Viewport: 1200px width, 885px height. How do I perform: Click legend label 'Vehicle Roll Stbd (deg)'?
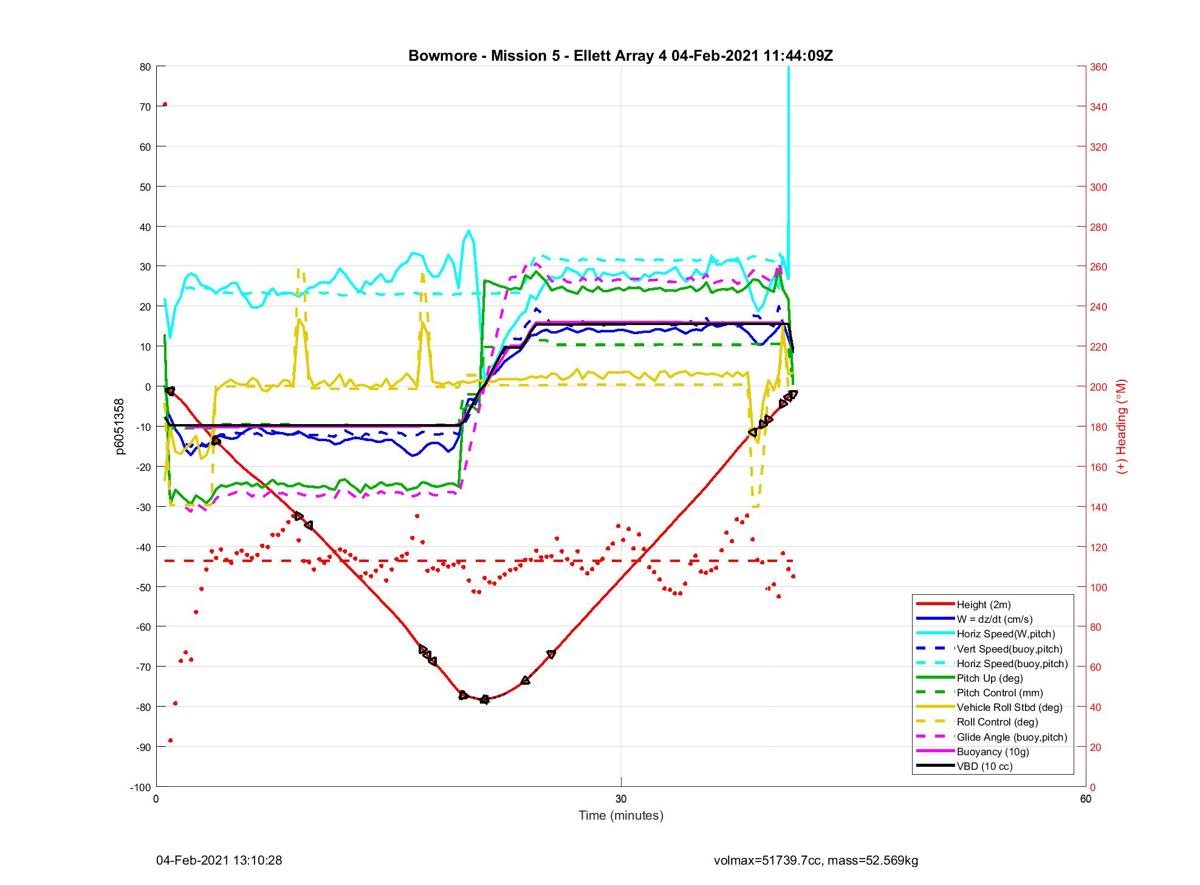[1010, 707]
